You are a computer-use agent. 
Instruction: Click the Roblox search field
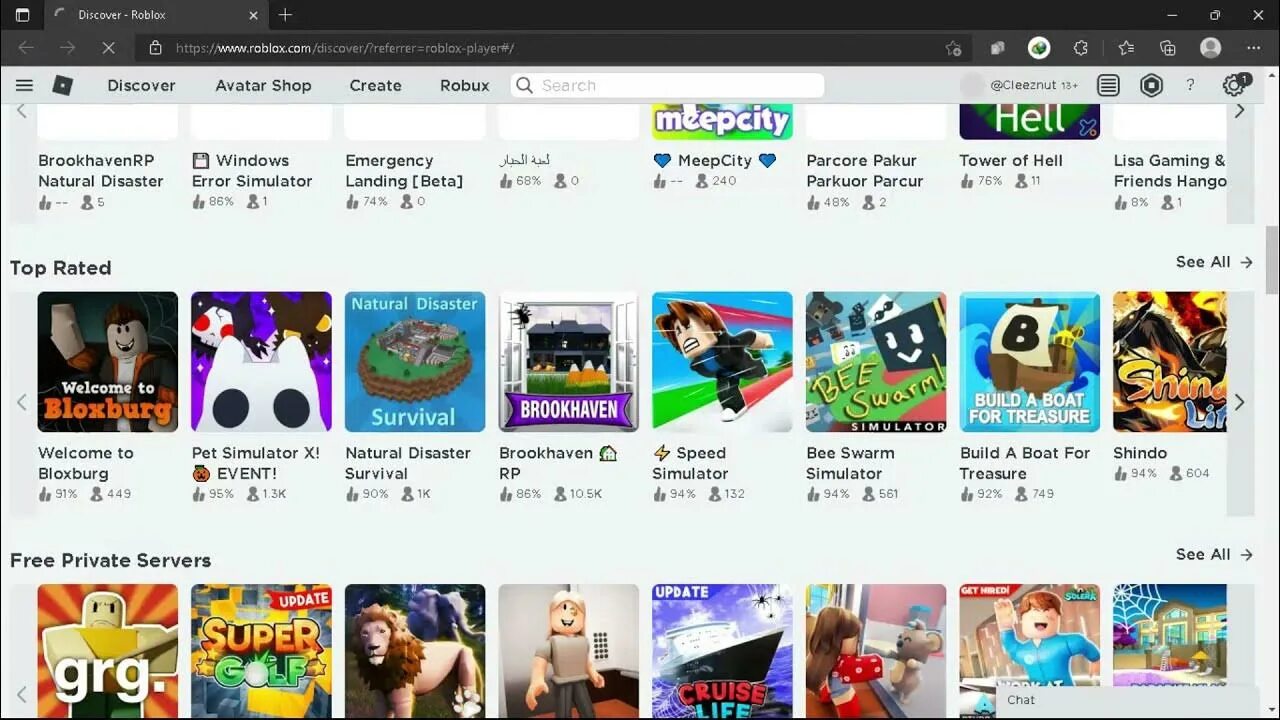click(668, 85)
